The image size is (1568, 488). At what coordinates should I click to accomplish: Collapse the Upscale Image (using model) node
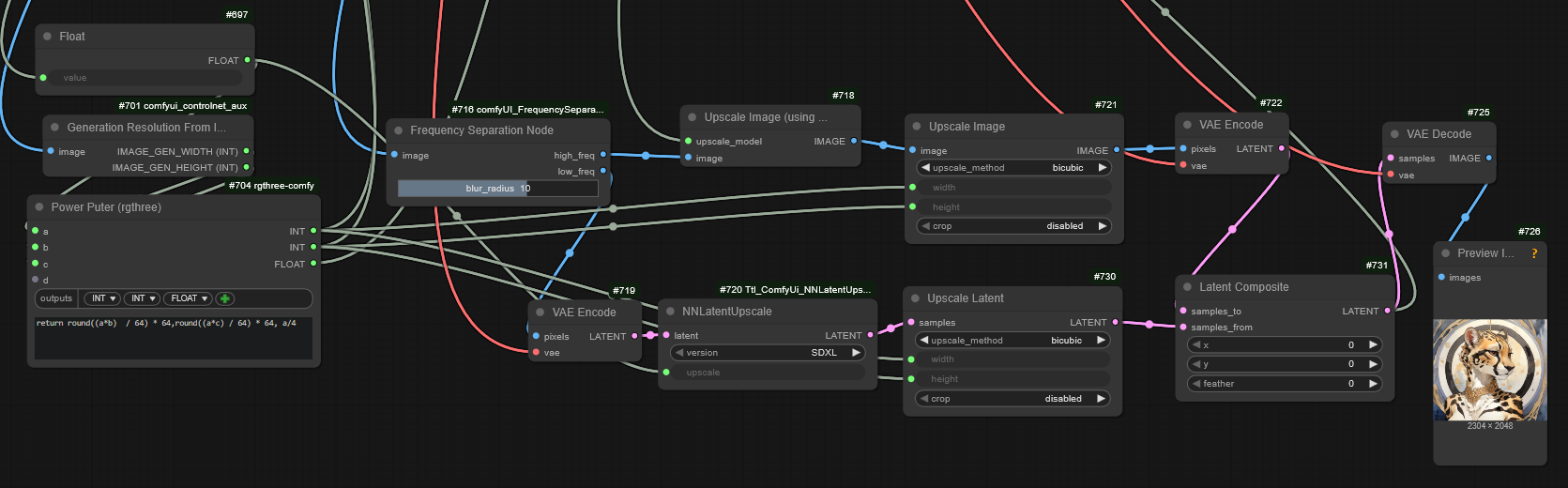point(693,117)
